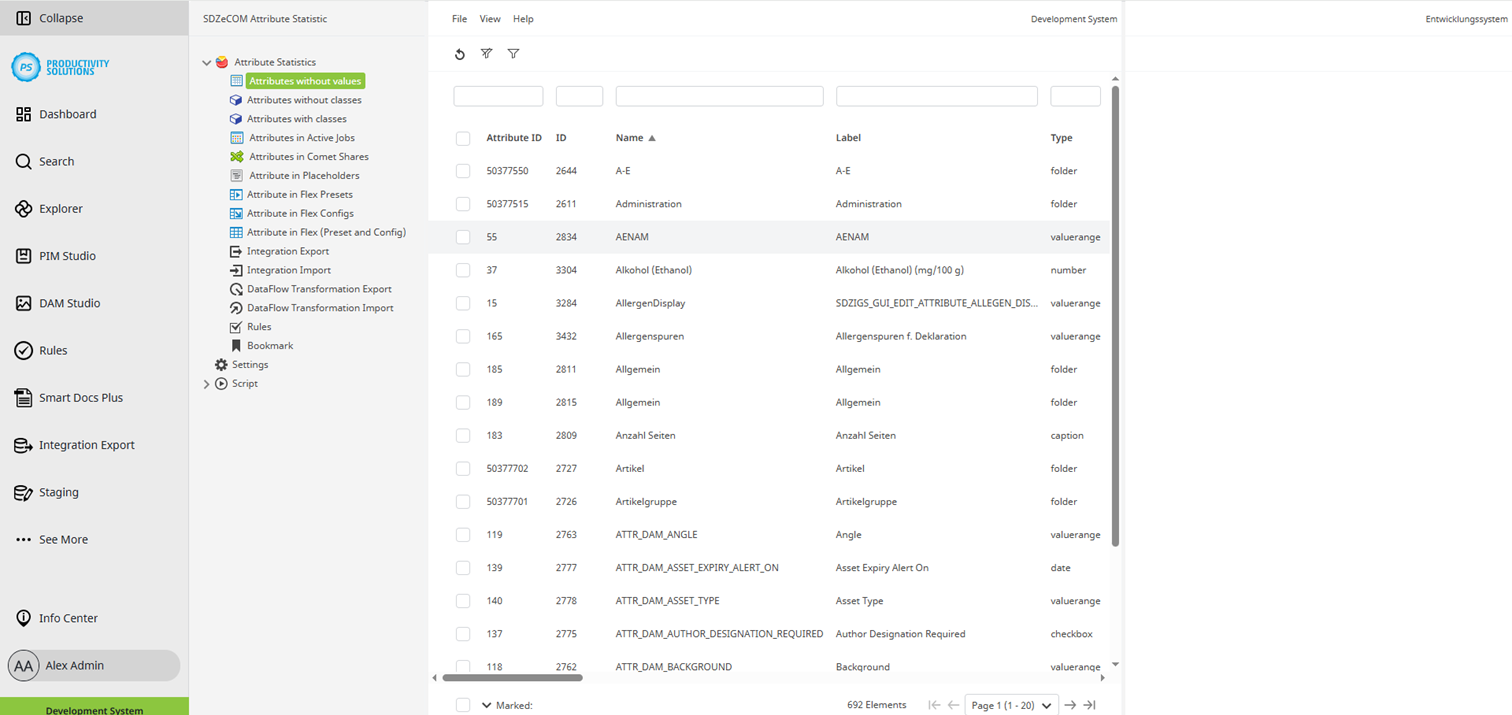Open the Integration Export tree entry
Image resolution: width=1512 pixels, height=715 pixels.
[289, 251]
